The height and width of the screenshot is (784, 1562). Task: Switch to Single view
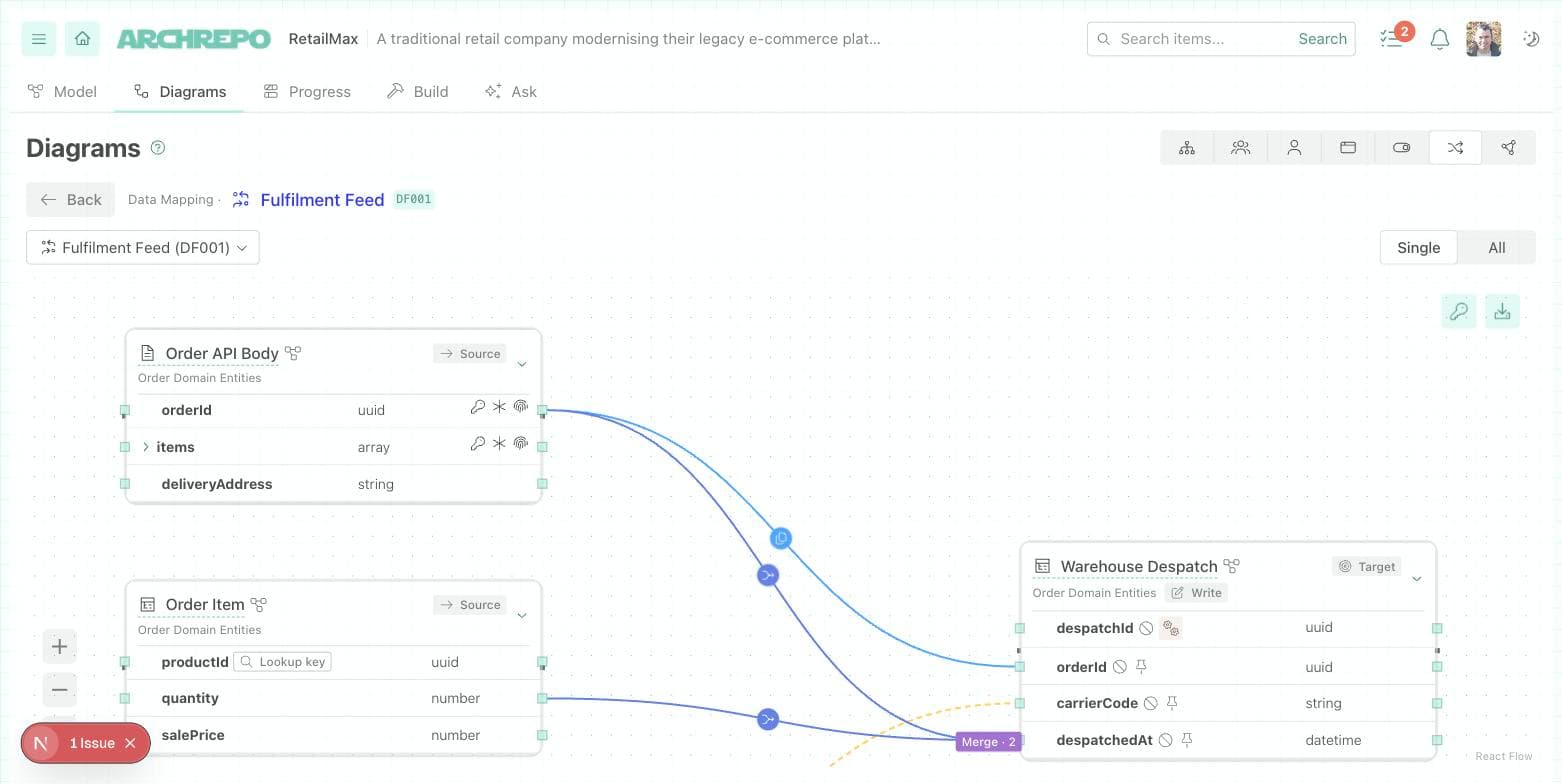[1418, 248]
